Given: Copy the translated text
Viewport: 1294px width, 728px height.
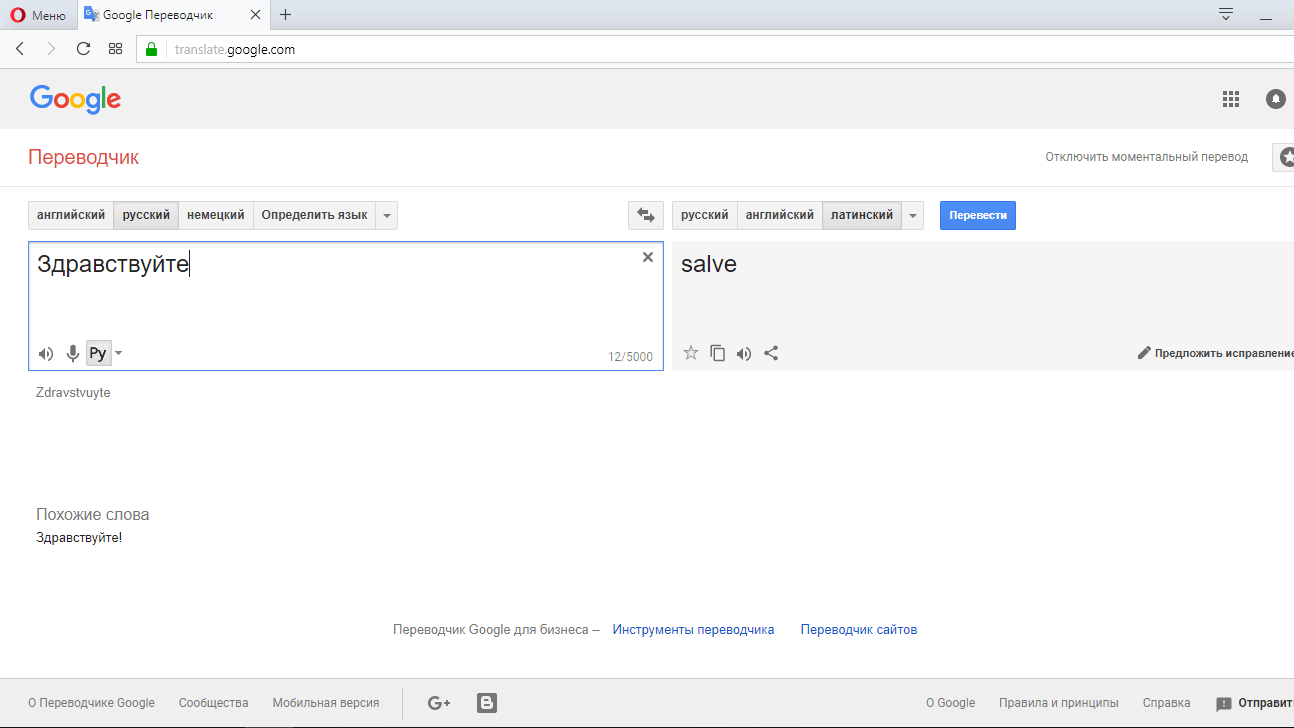Looking at the screenshot, I should tap(717, 352).
